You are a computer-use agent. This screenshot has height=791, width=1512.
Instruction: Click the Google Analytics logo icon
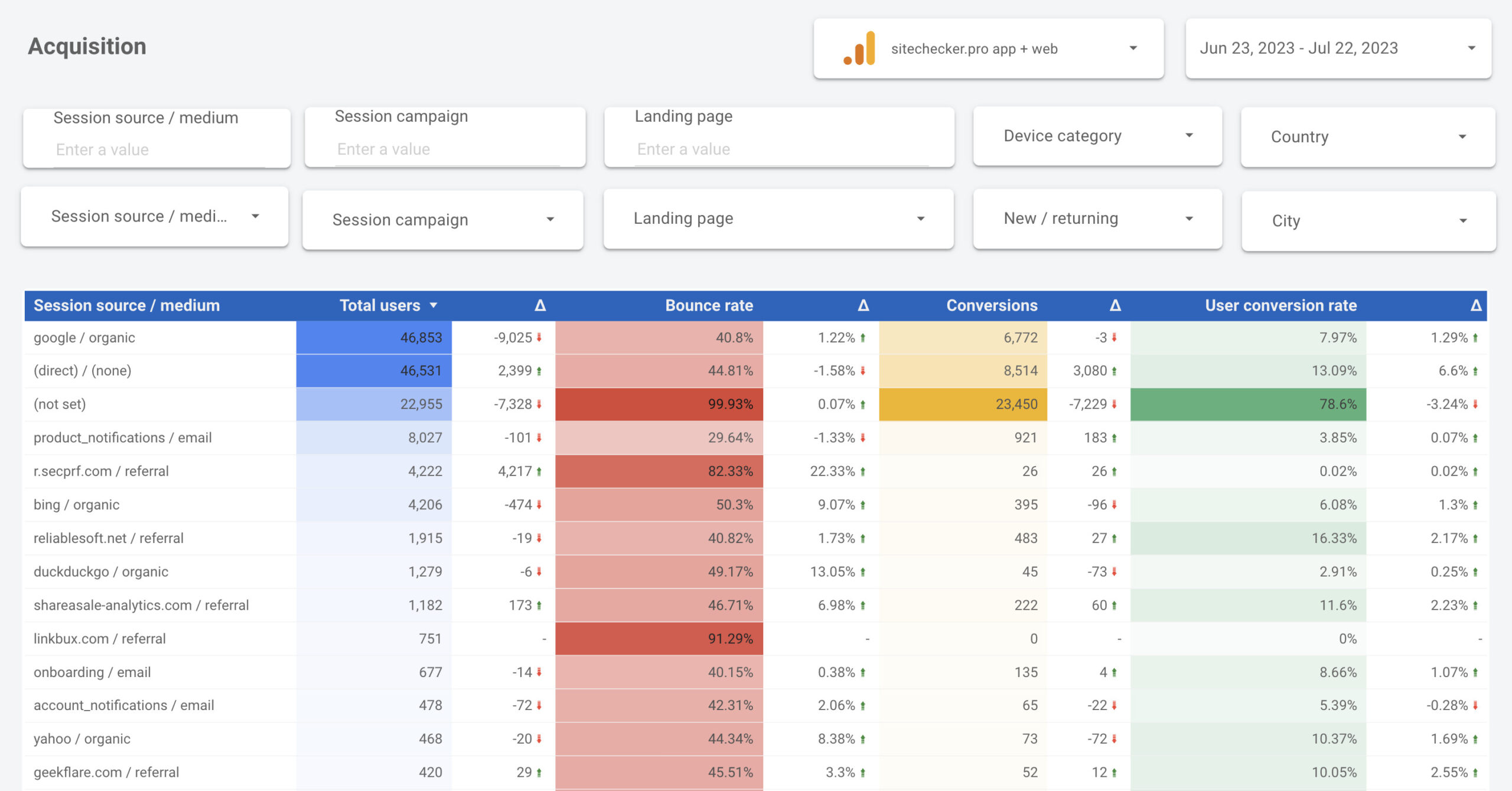pos(859,48)
